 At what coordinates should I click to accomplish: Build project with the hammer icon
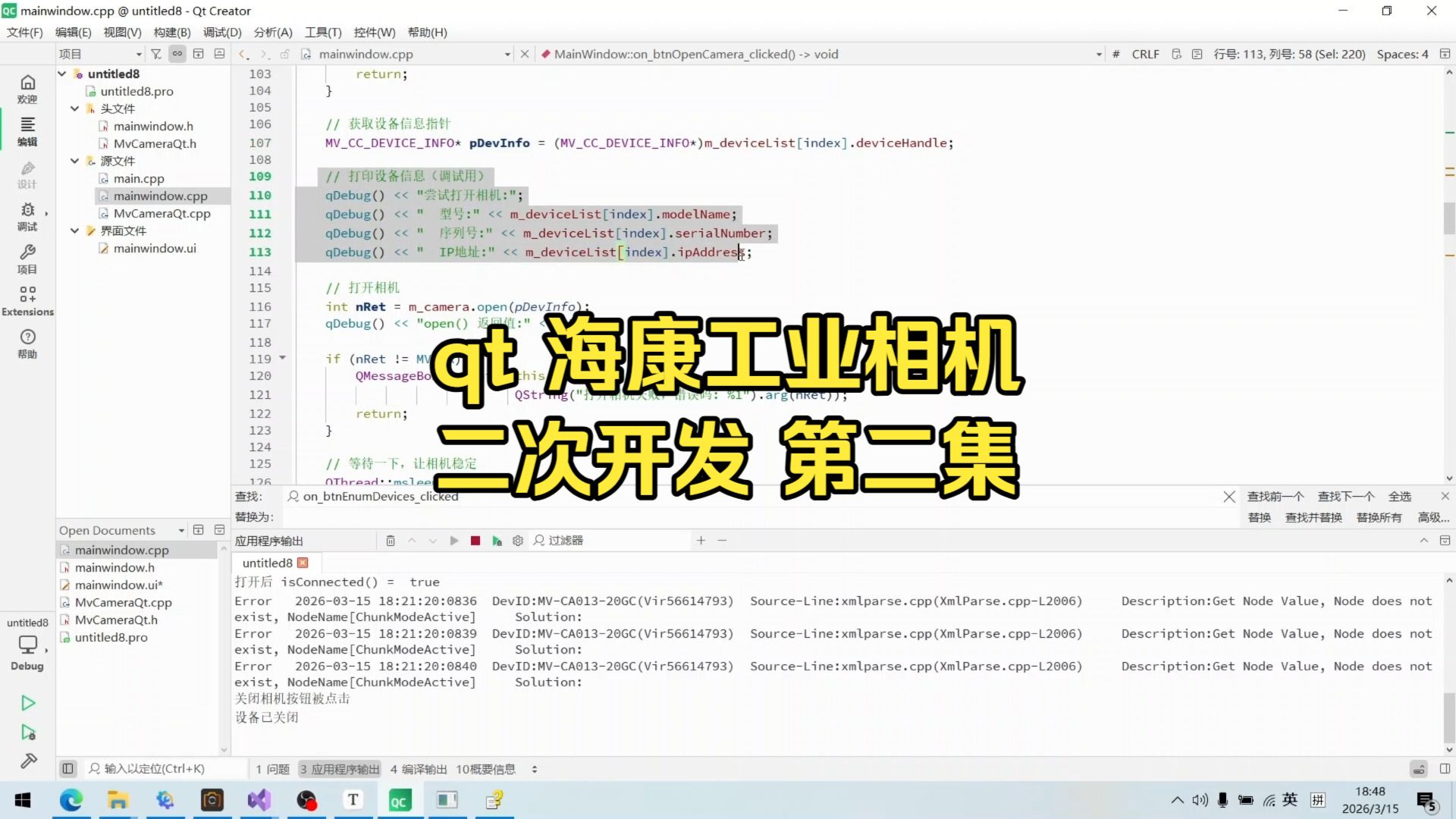tap(28, 761)
